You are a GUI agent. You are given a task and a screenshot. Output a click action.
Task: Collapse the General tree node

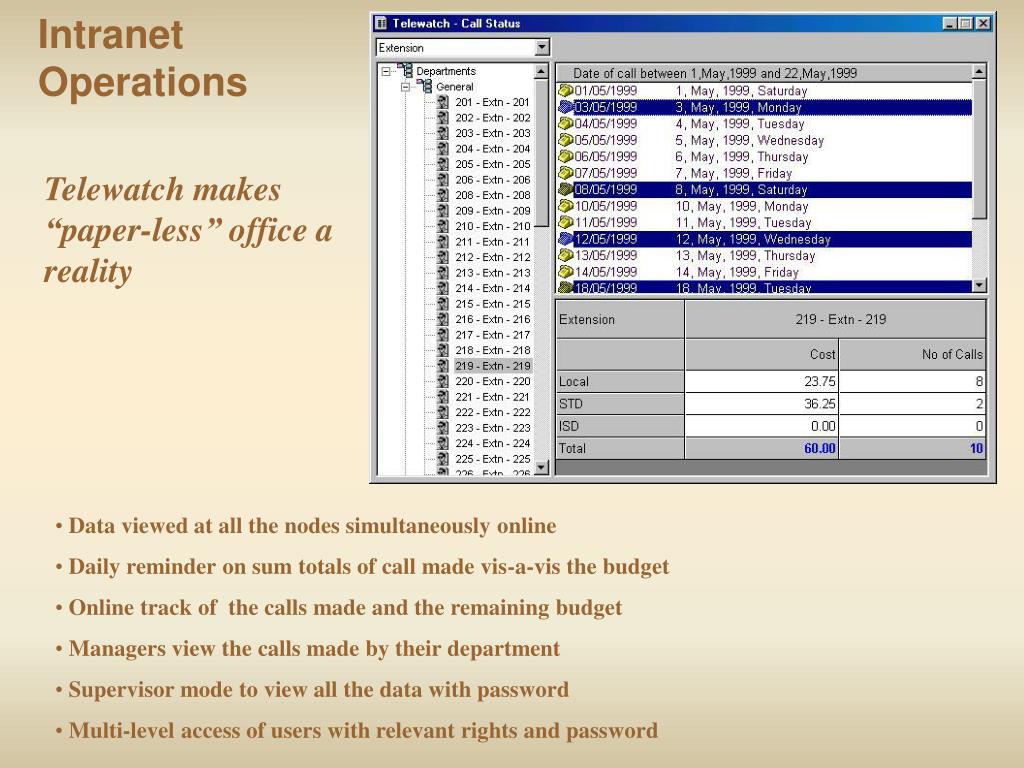(406, 87)
